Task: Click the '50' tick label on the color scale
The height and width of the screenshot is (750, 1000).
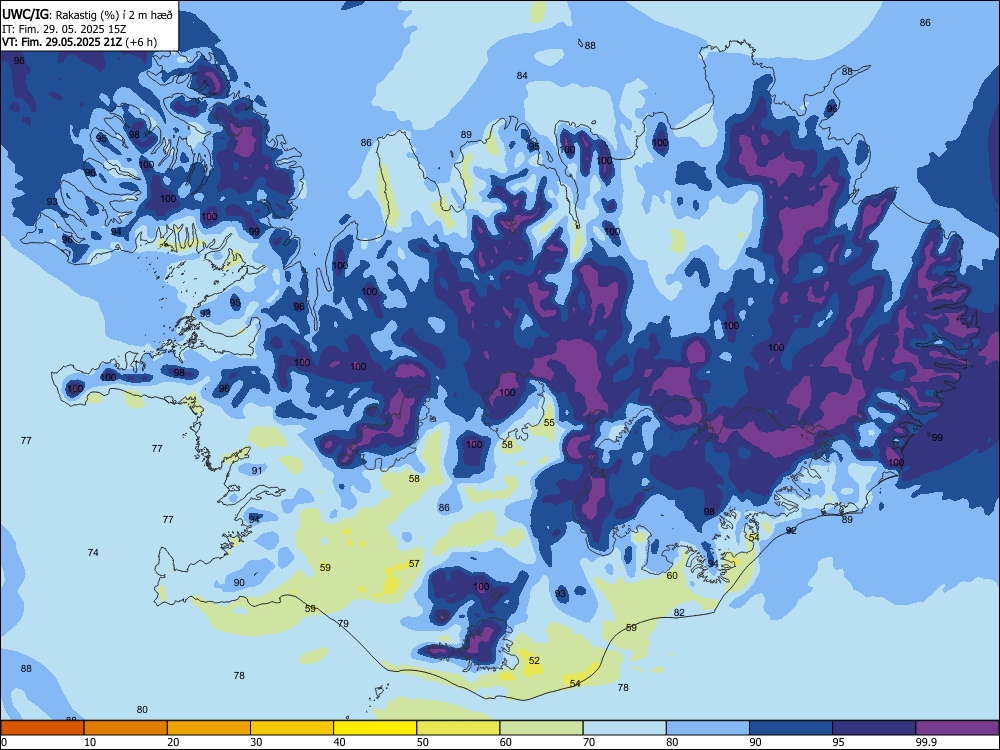Action: (x=423, y=742)
